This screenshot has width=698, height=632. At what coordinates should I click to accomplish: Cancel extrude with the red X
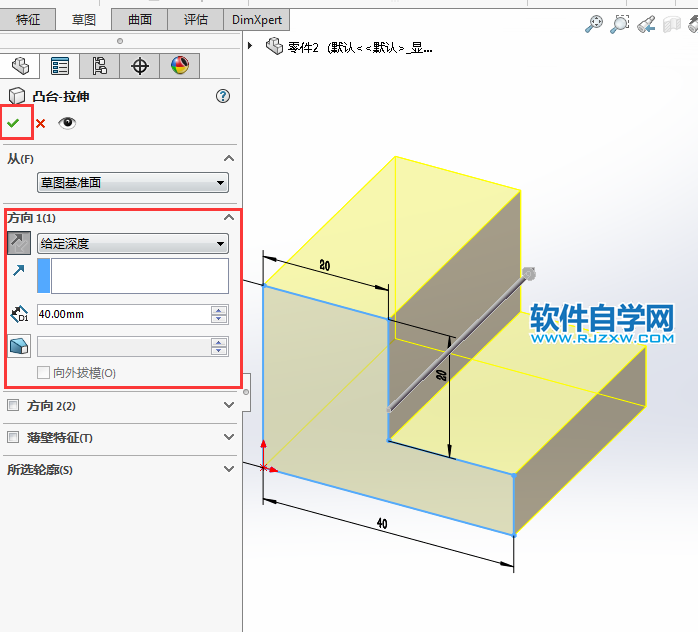pyautogui.click(x=41, y=123)
